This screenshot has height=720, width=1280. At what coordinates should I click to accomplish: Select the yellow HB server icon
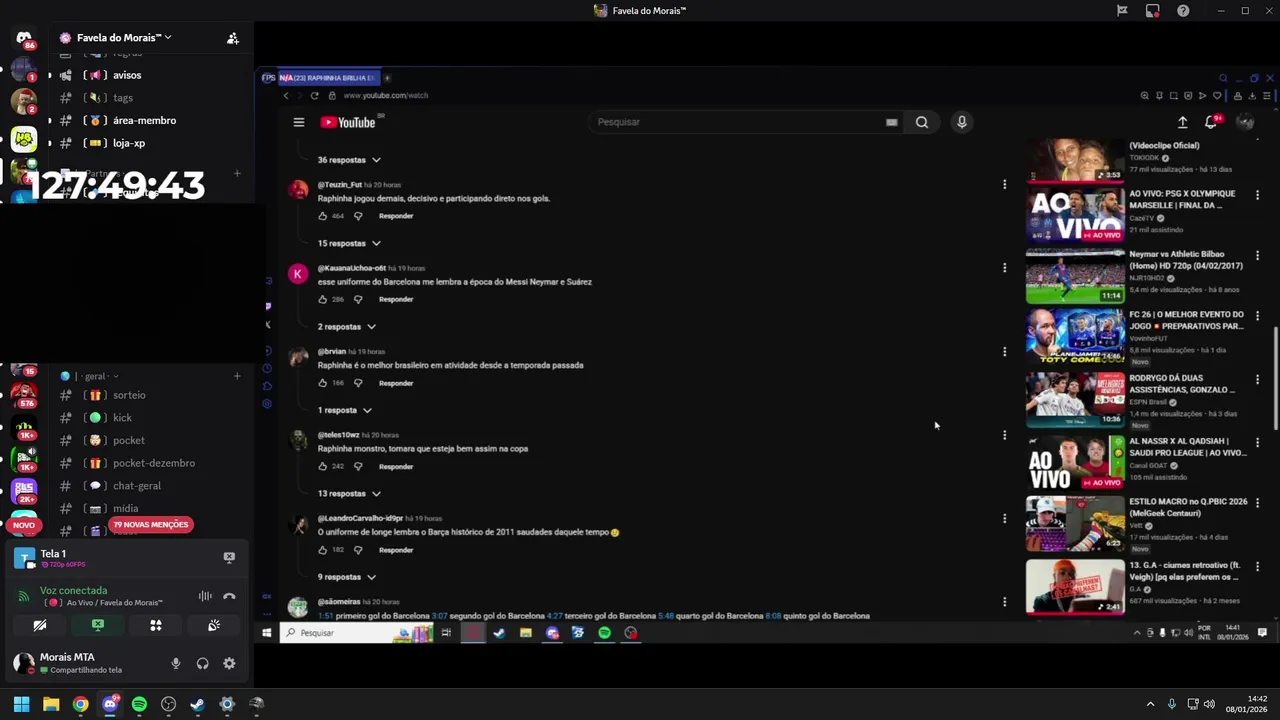click(24, 139)
